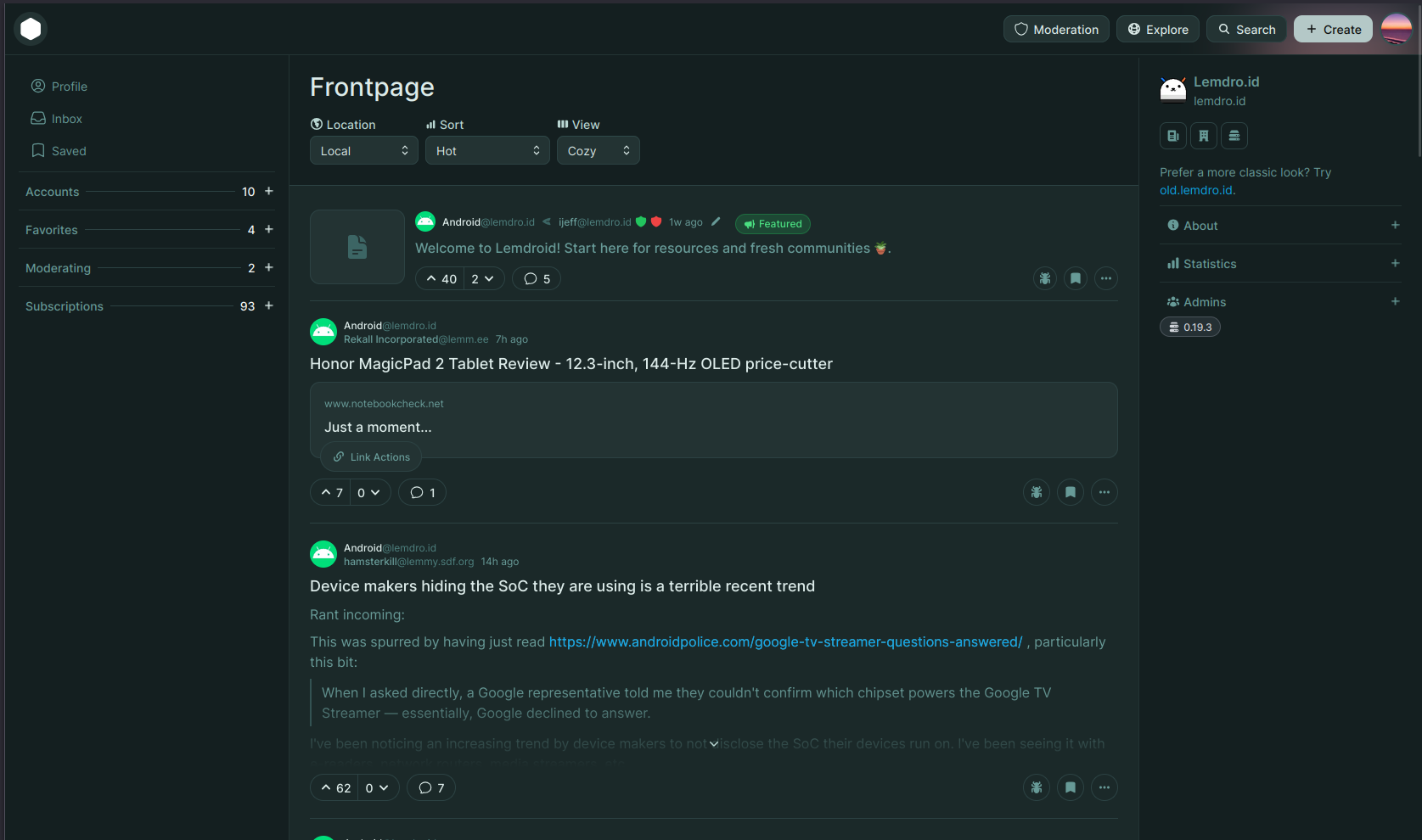Downvote the Device makers hiding SoC post
This screenshot has height=840, width=1422.
click(378, 787)
